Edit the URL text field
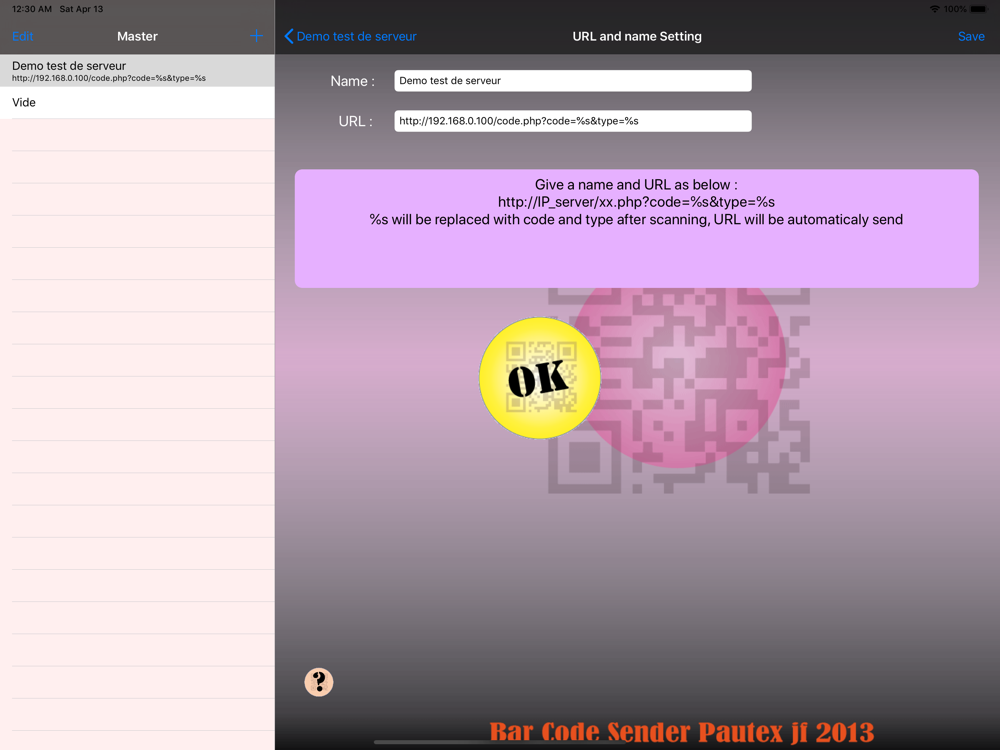 pos(573,121)
